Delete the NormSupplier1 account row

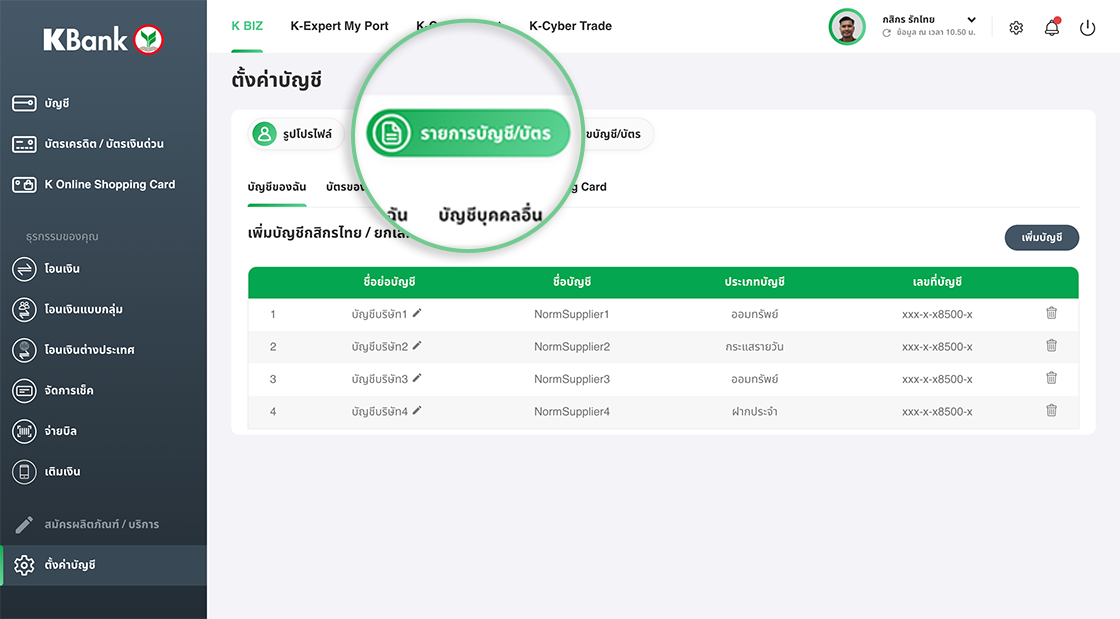click(1051, 313)
